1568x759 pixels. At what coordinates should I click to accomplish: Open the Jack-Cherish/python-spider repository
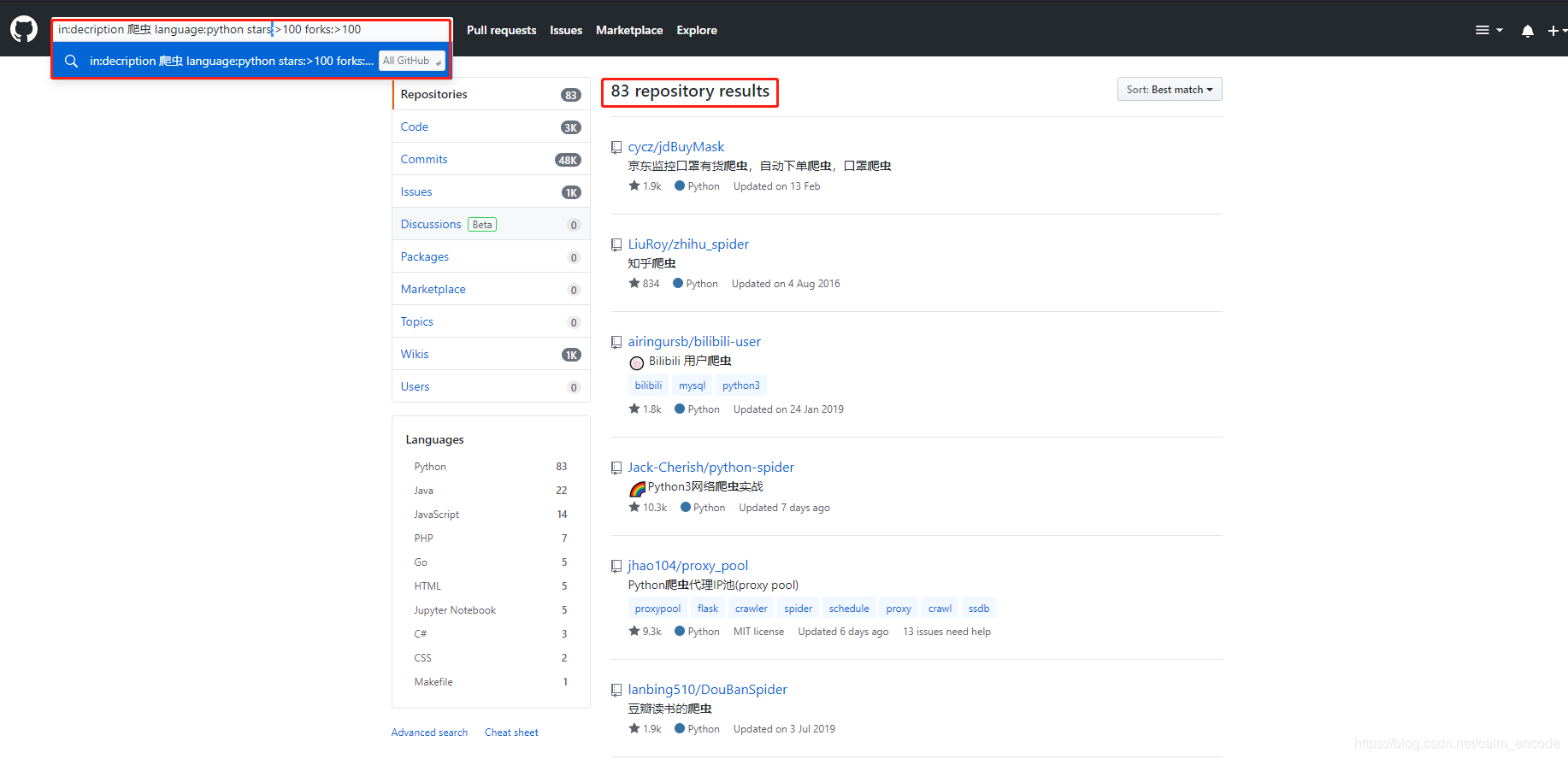coord(711,468)
